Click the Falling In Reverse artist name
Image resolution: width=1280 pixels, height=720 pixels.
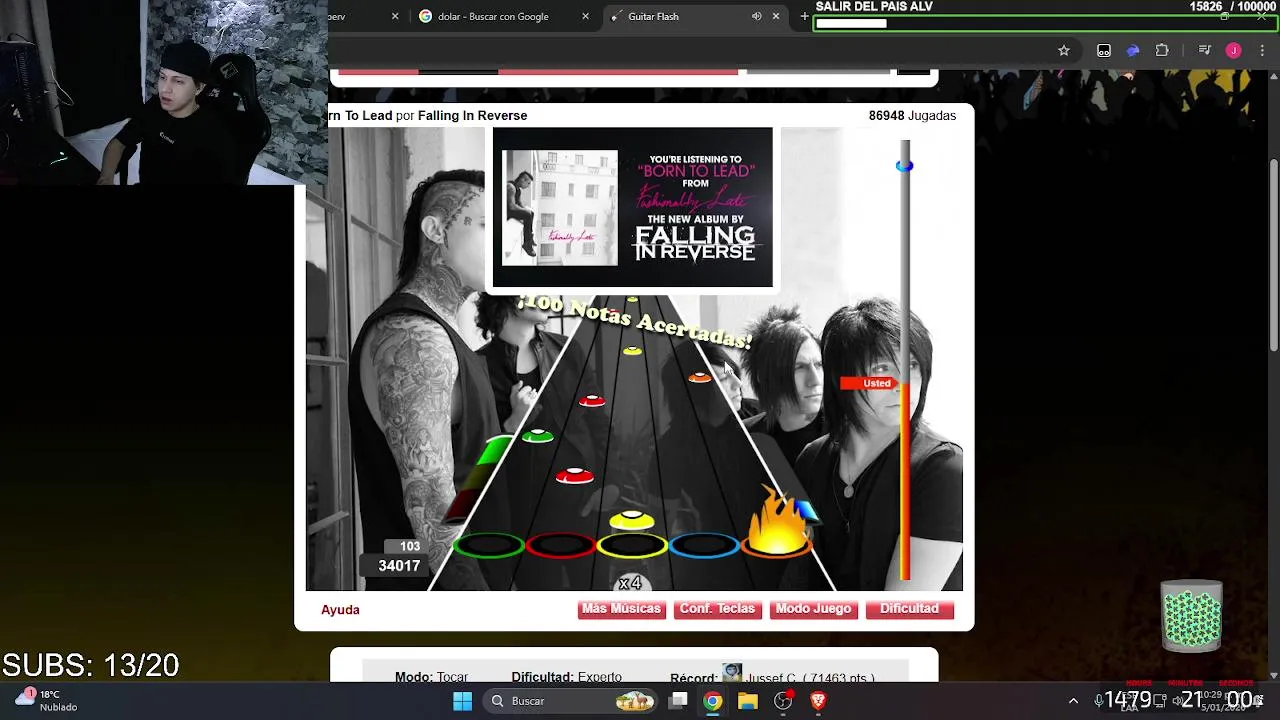tap(472, 115)
